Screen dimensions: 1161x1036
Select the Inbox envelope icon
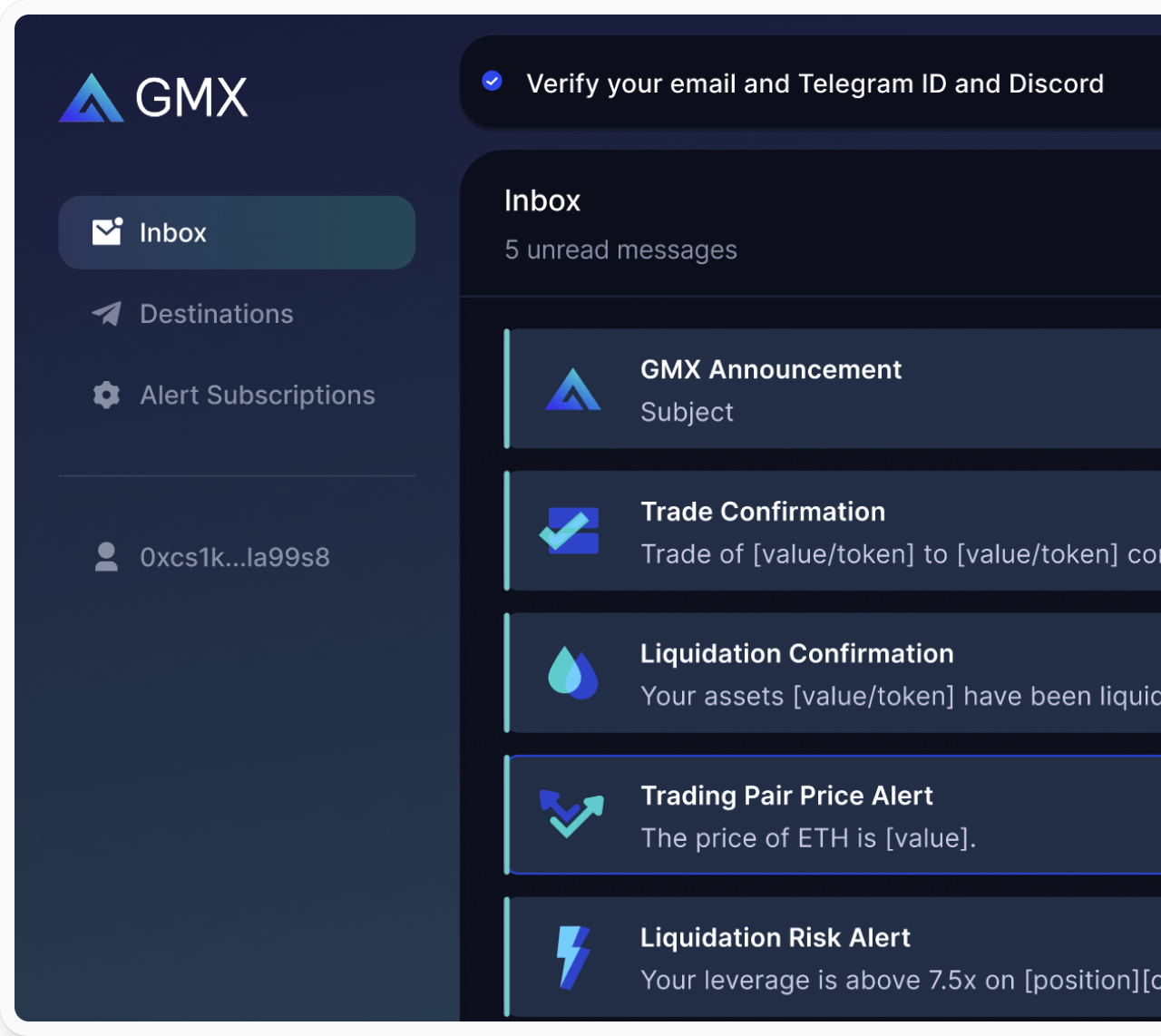tap(106, 232)
